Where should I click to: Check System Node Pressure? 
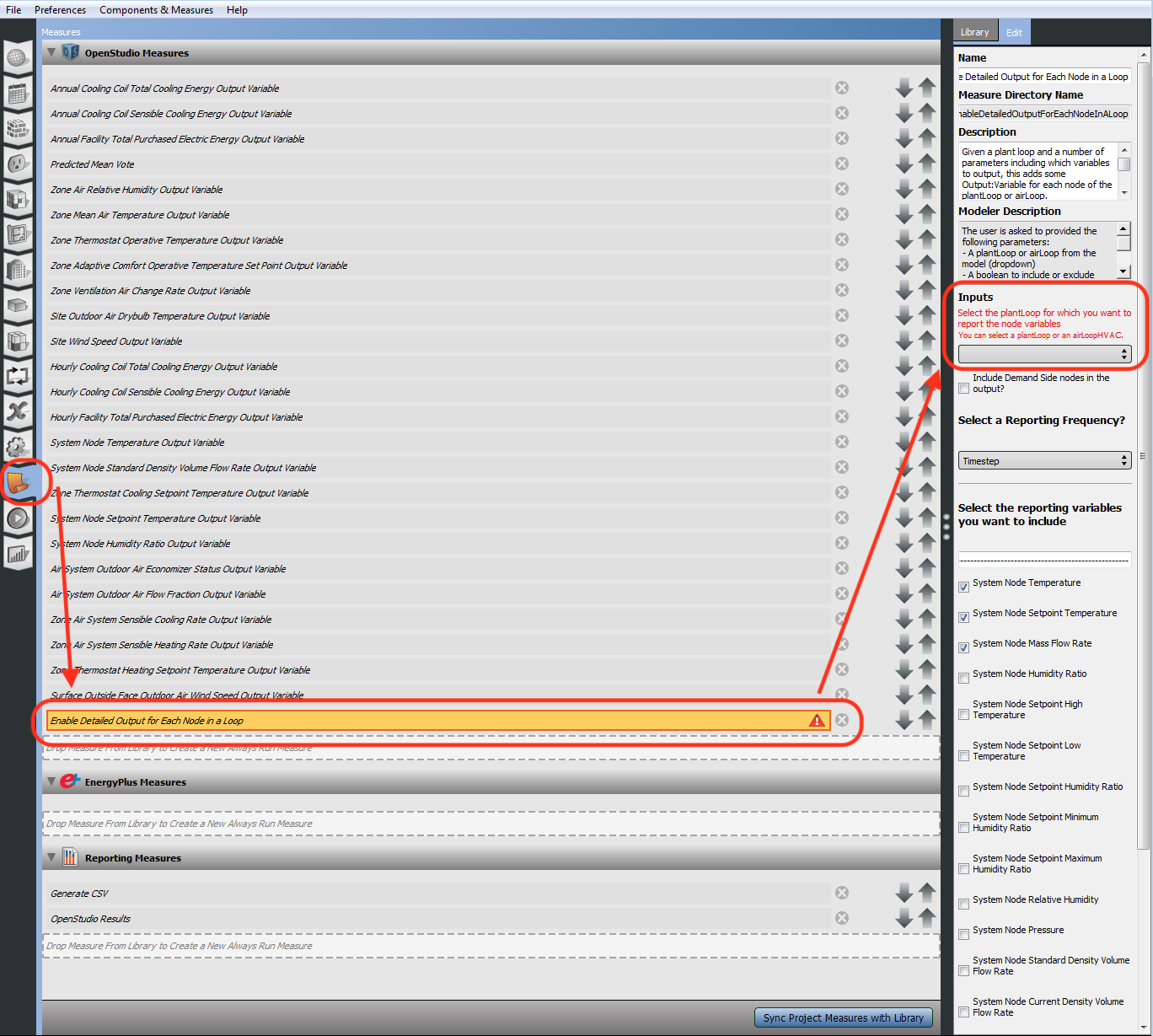[963, 934]
